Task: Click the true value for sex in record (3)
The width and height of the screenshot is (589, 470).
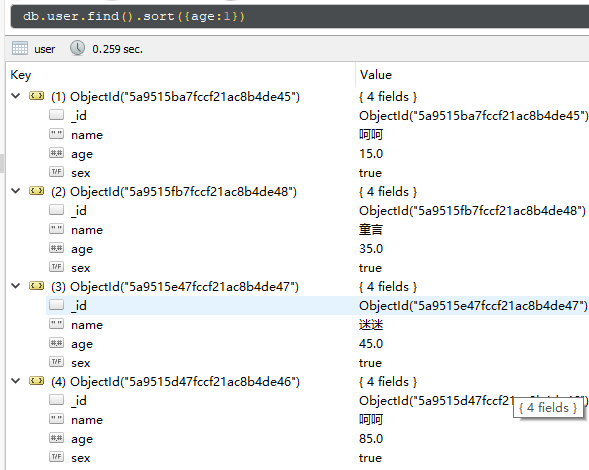Action: [370, 363]
